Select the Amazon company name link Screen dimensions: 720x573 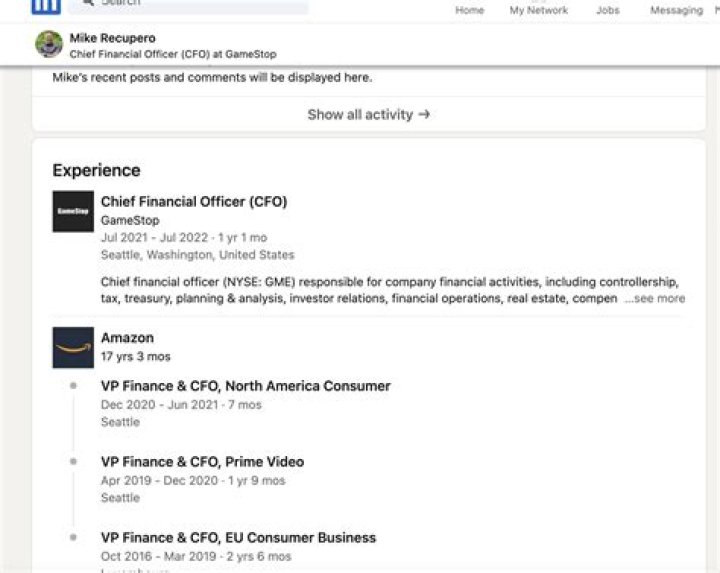coord(127,338)
